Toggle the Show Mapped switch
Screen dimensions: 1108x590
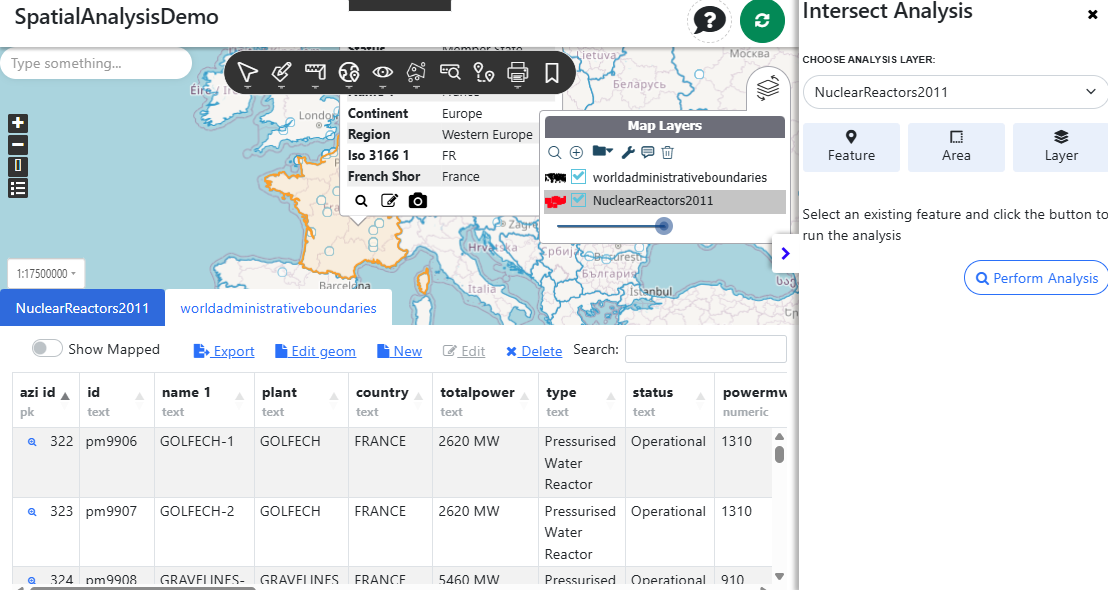[x=47, y=348]
